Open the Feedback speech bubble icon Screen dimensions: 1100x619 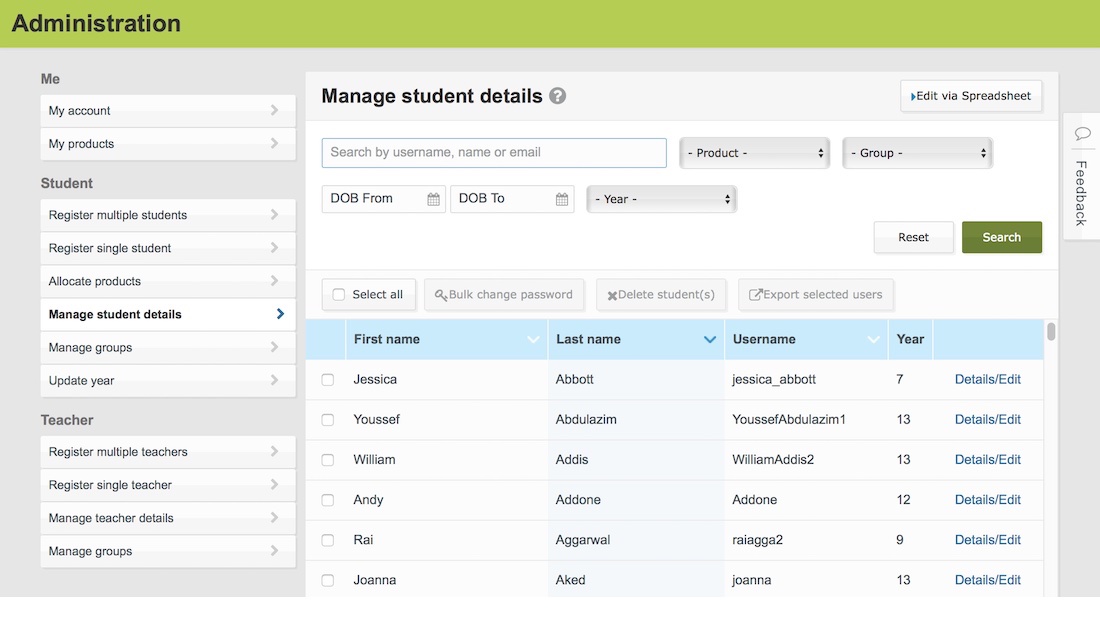pyautogui.click(x=1083, y=133)
